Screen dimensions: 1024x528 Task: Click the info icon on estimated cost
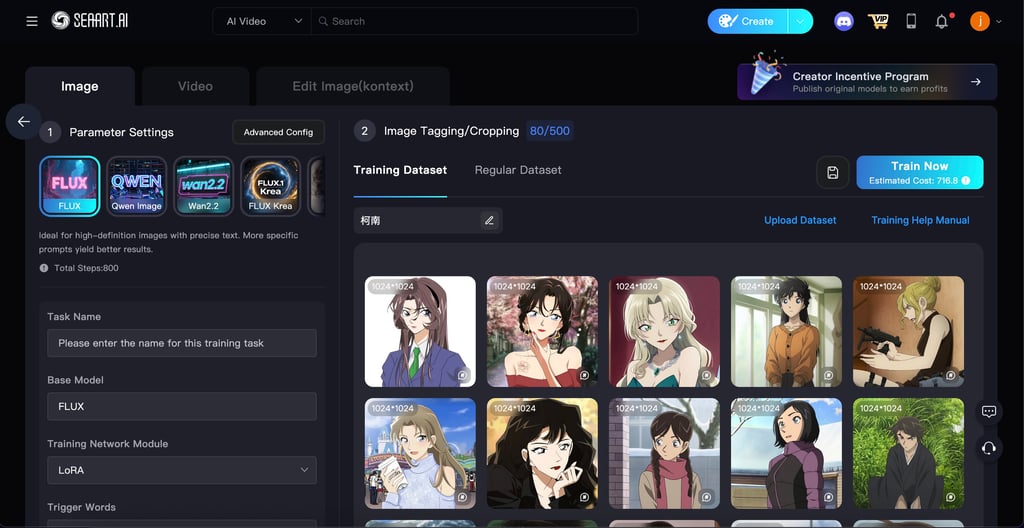pos(965,180)
